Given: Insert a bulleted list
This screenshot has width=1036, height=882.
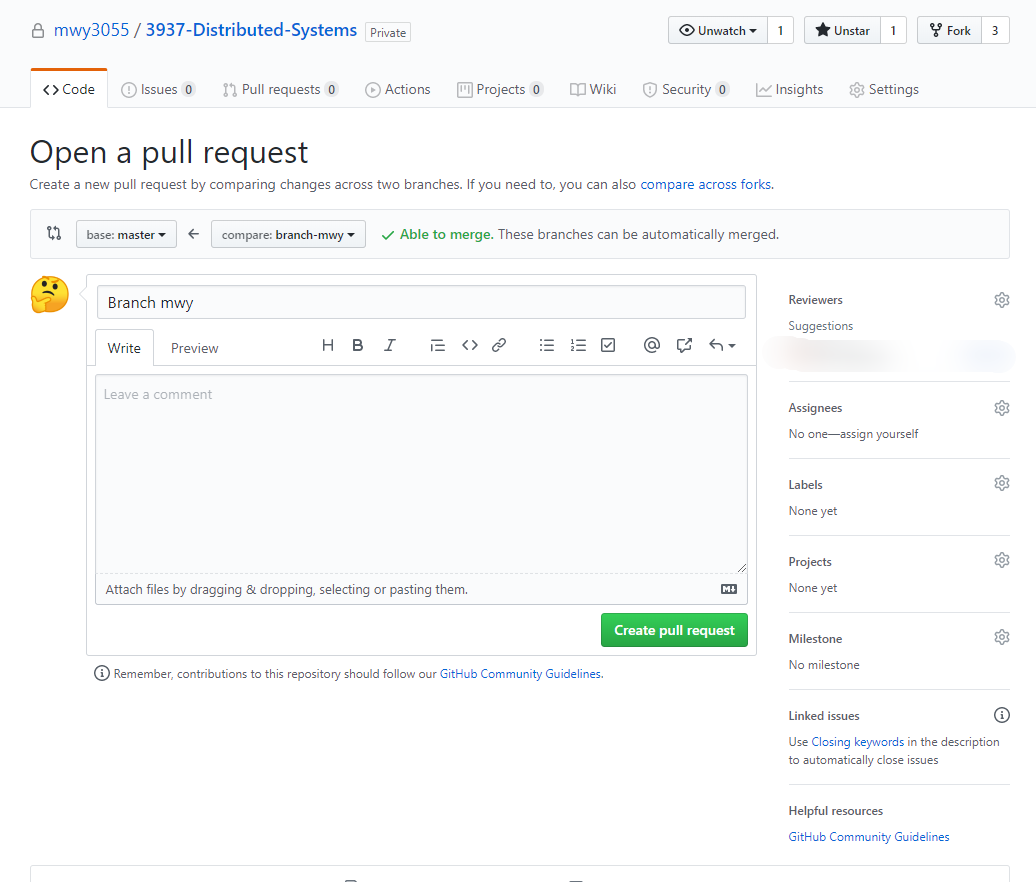Looking at the screenshot, I should (546, 345).
